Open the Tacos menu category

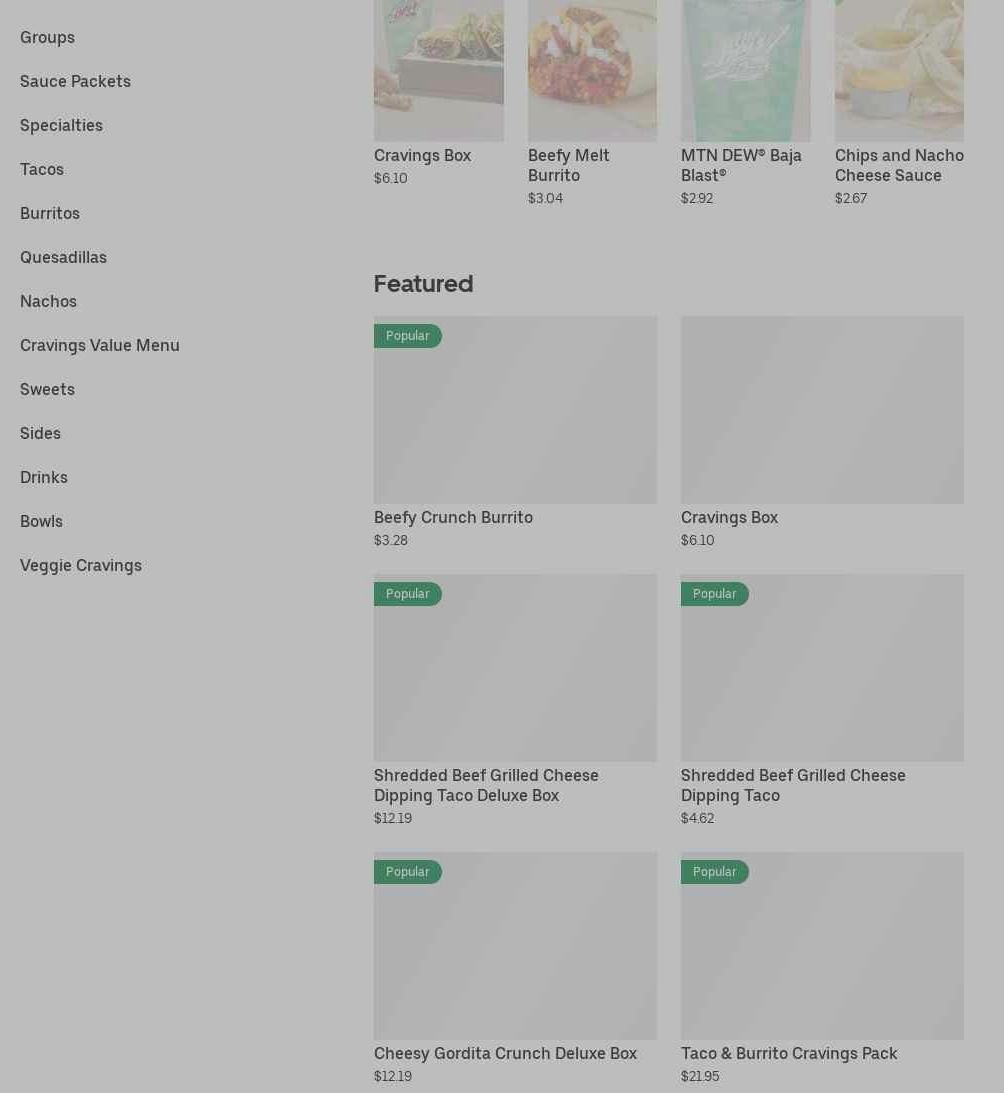click(42, 169)
